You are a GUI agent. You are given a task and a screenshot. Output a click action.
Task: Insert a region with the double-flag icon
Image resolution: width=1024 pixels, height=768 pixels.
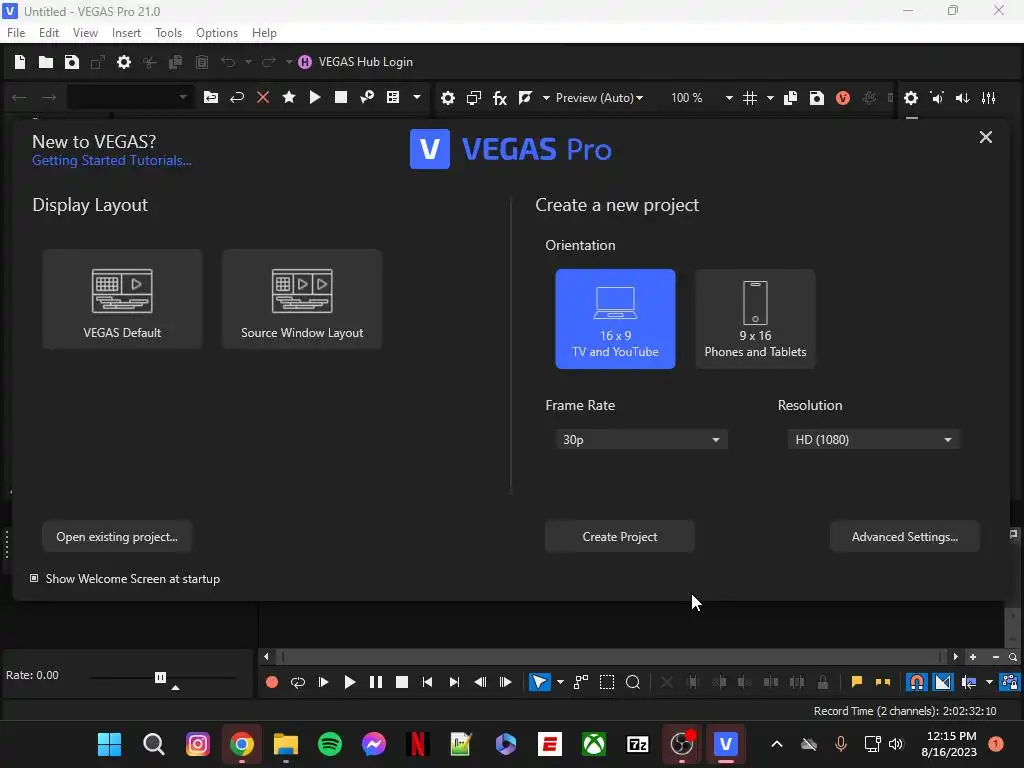pos(883,682)
